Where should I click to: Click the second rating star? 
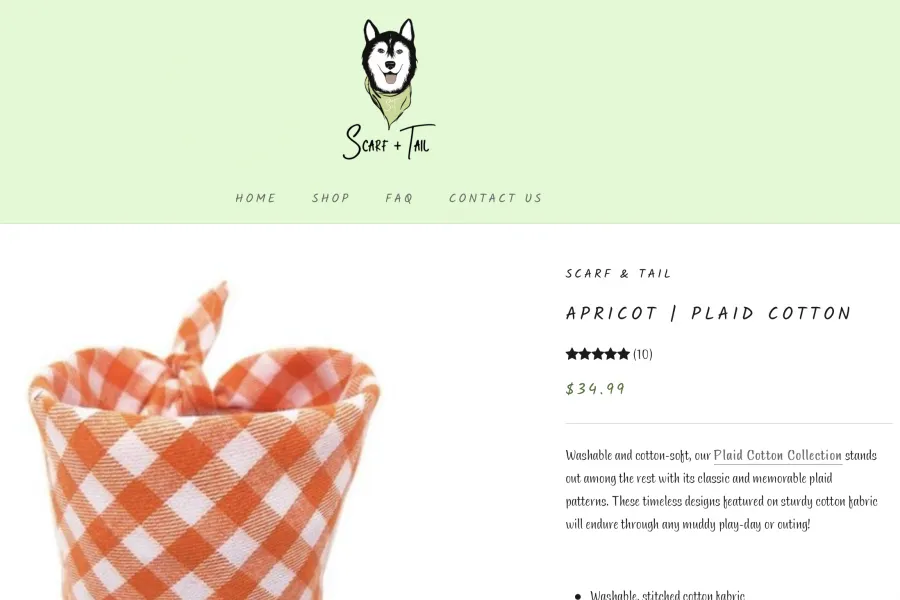(x=585, y=354)
